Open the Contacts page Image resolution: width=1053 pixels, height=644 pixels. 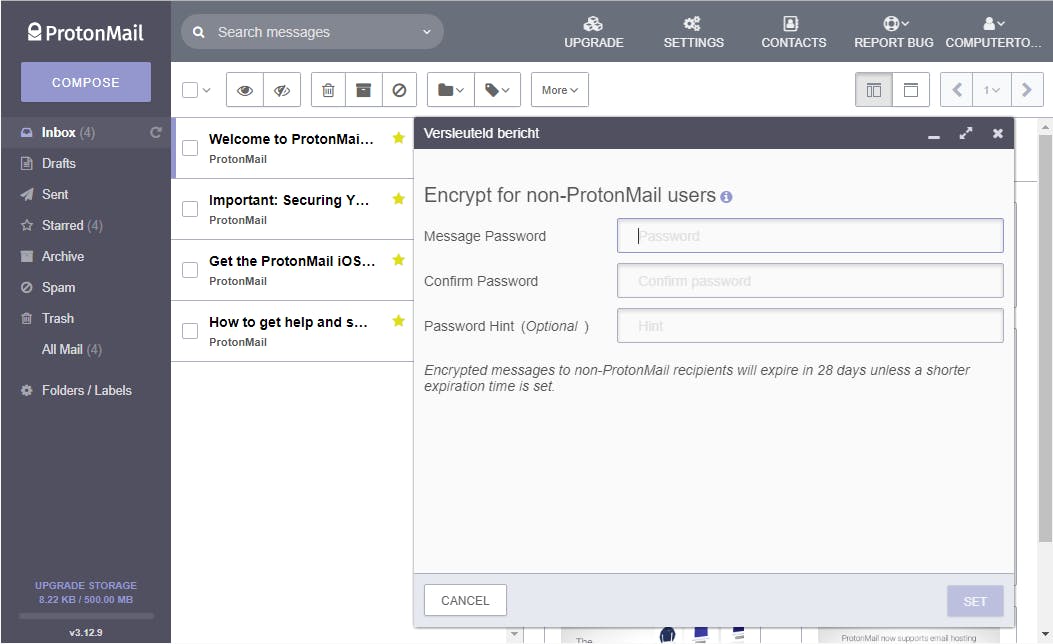[x=793, y=32]
